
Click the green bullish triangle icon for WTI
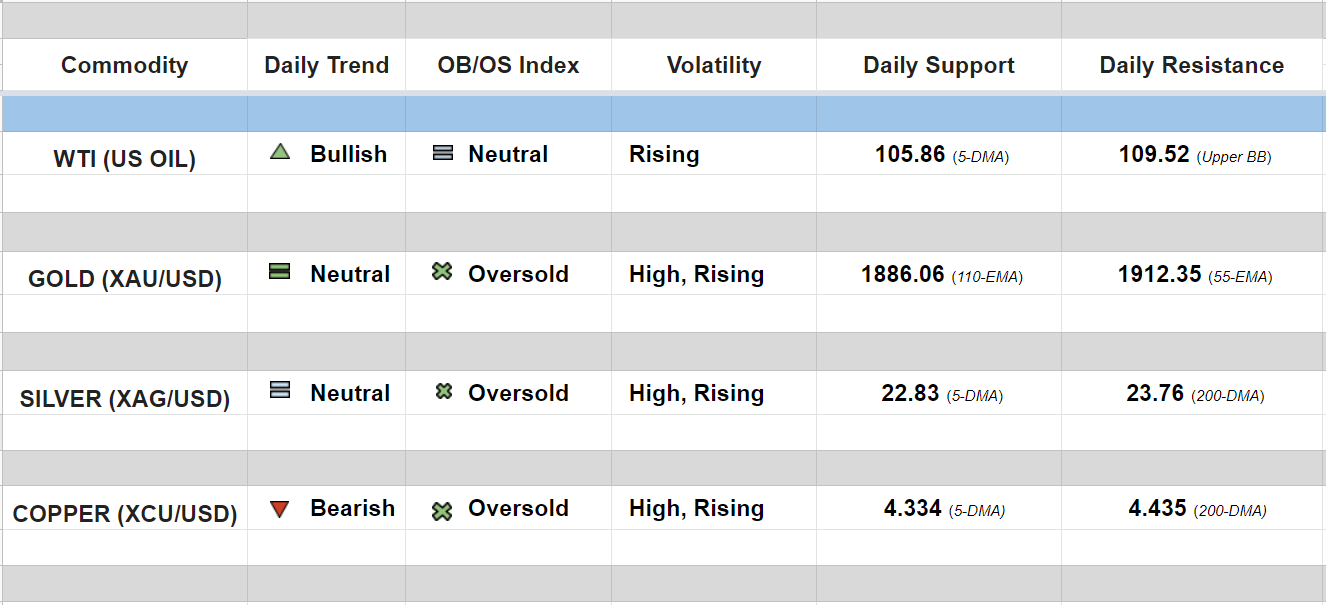click(x=280, y=153)
